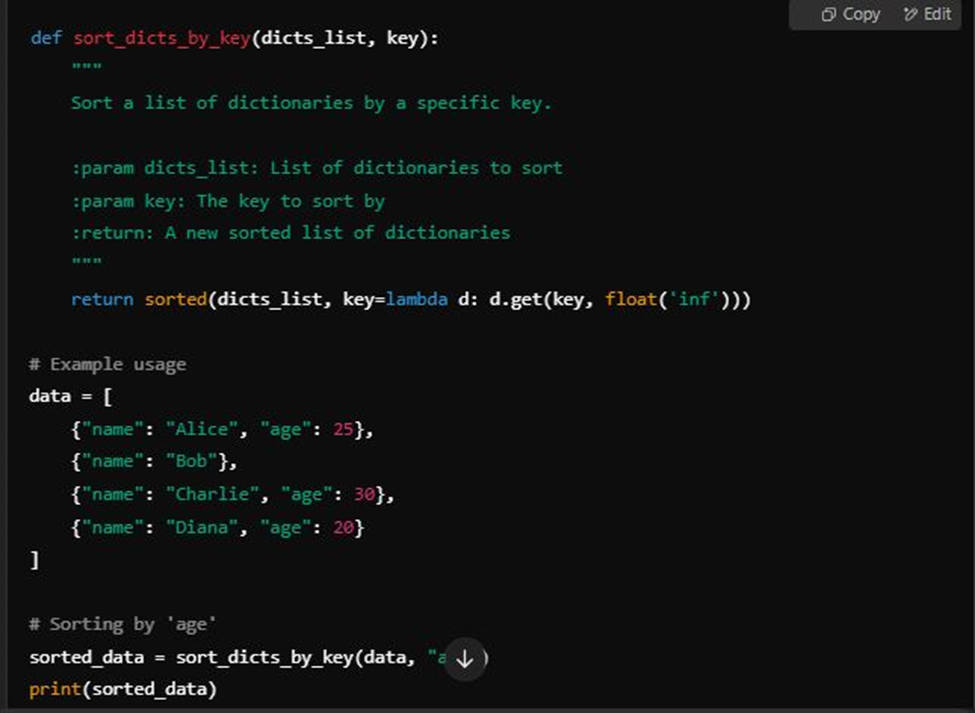The height and width of the screenshot is (713, 975).
Task: Click the ':param key: The key to sort by' line
Action: coord(228,201)
